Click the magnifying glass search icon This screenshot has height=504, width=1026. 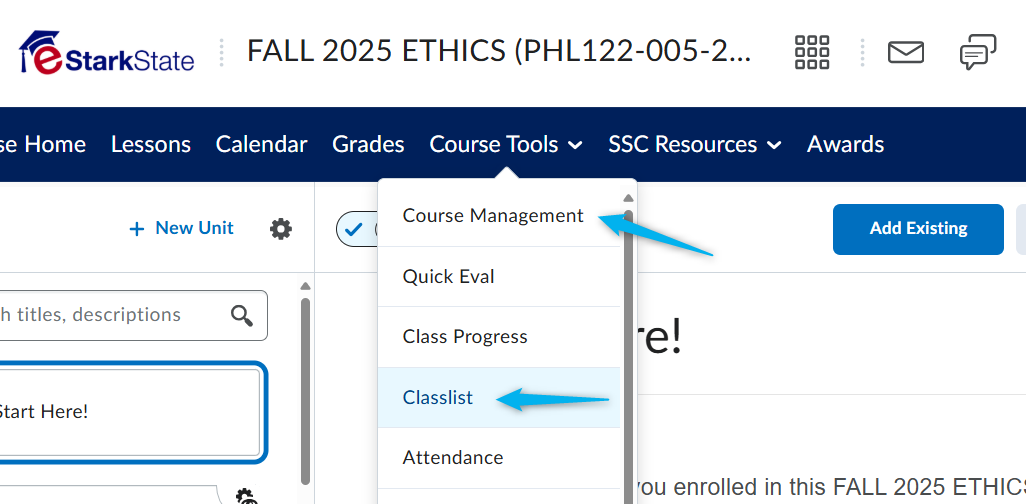pos(241,315)
